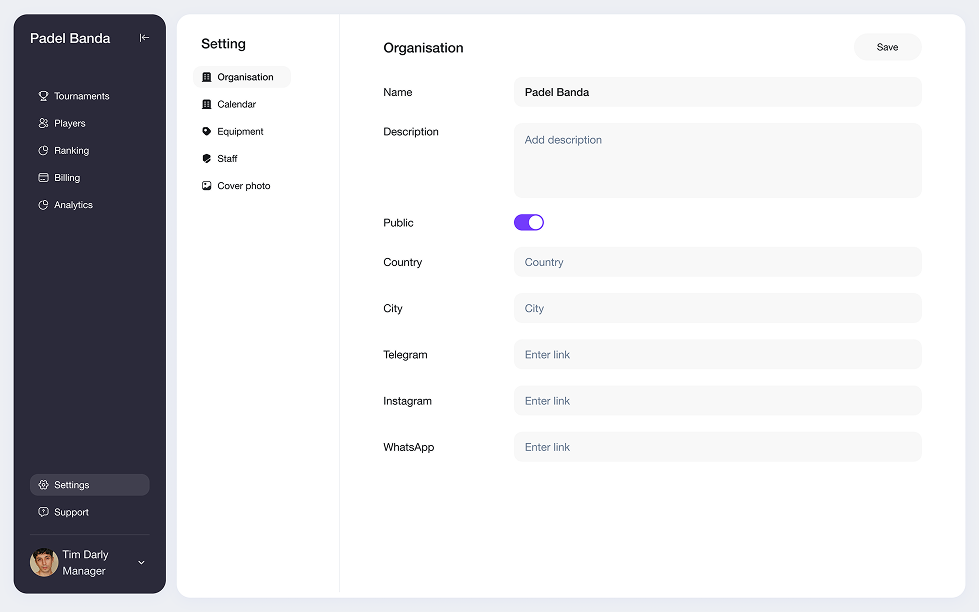Open the Country selection field
The height and width of the screenshot is (612, 979).
(x=717, y=262)
